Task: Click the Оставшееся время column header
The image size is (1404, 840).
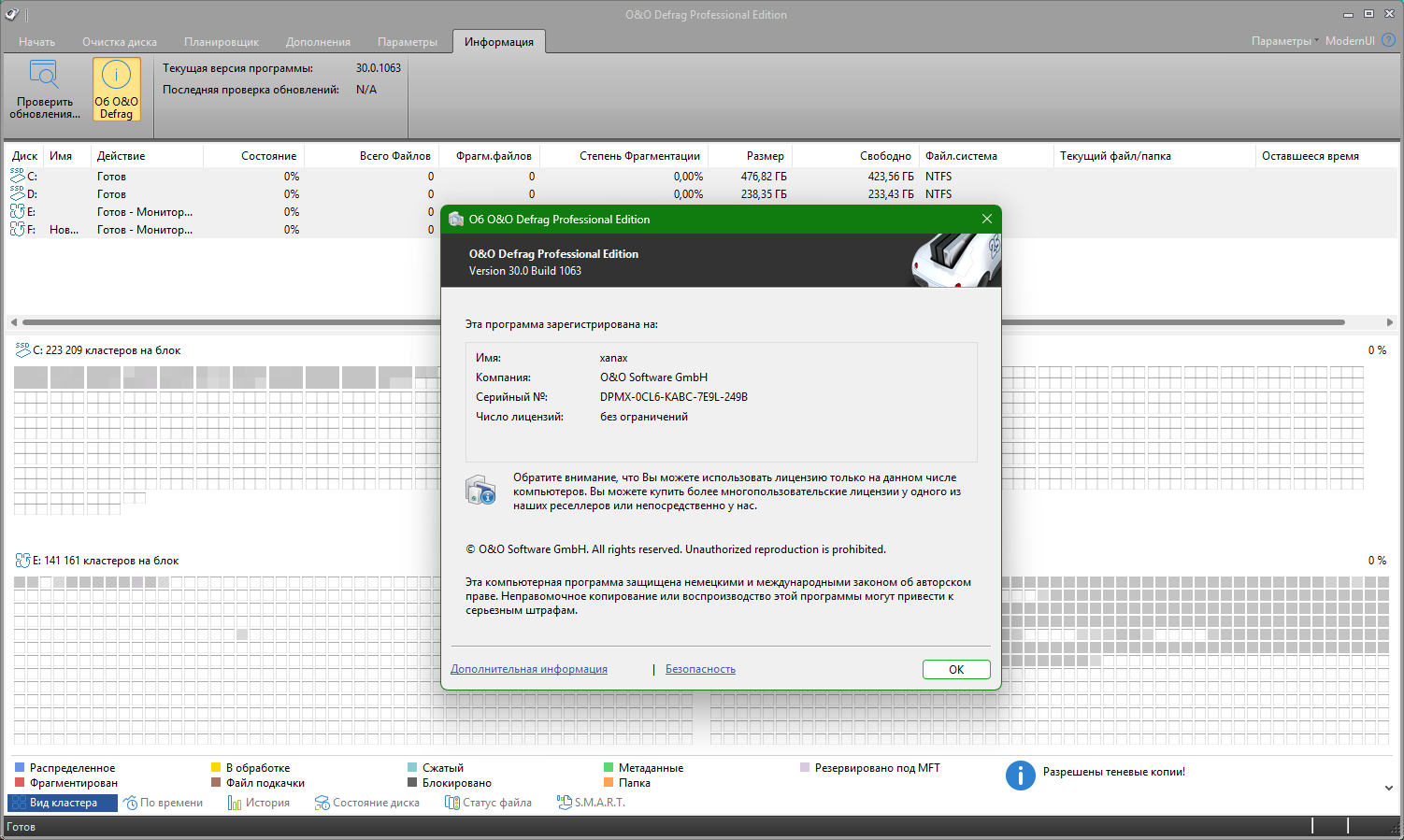Action: click(1326, 156)
